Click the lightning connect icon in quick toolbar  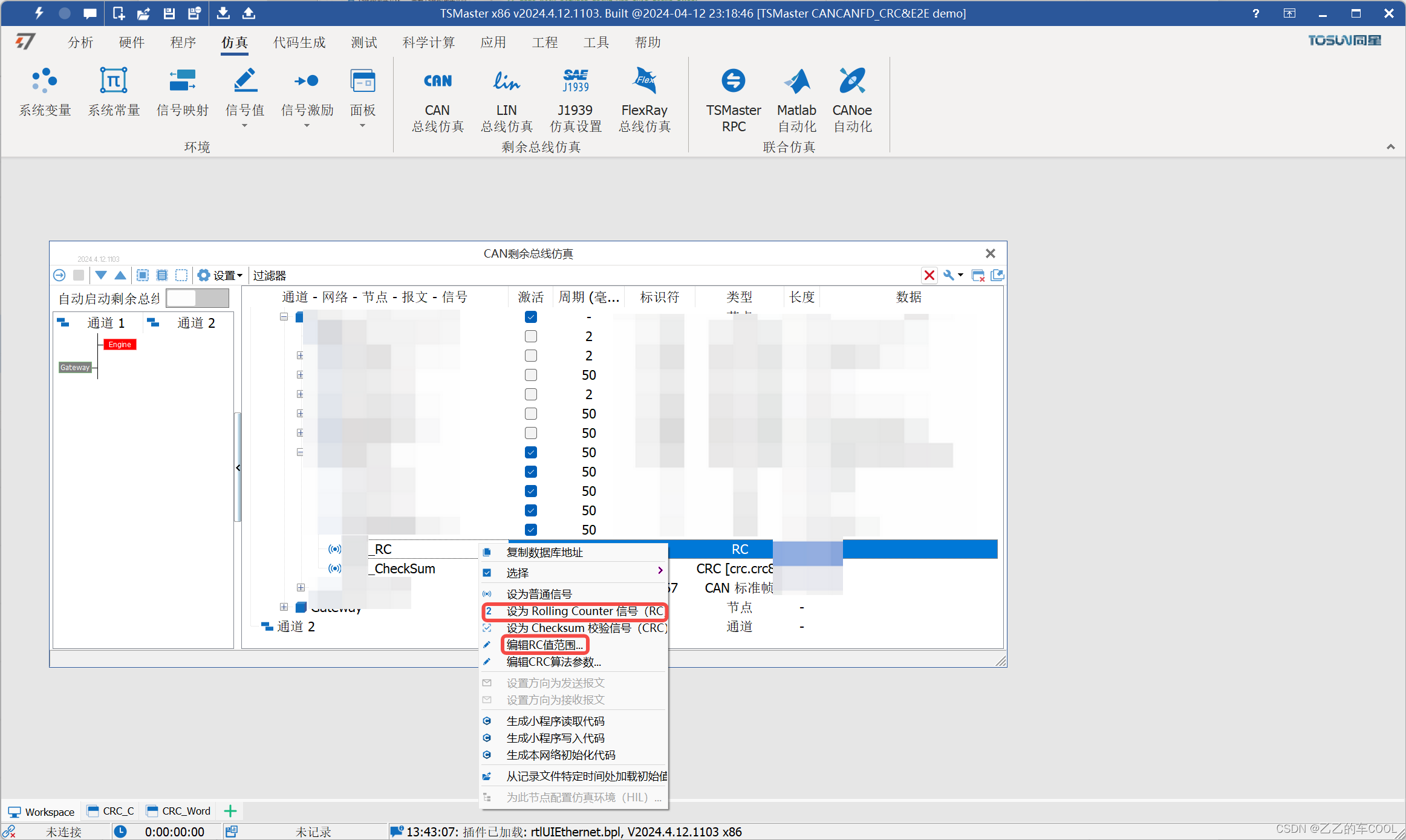point(39,13)
